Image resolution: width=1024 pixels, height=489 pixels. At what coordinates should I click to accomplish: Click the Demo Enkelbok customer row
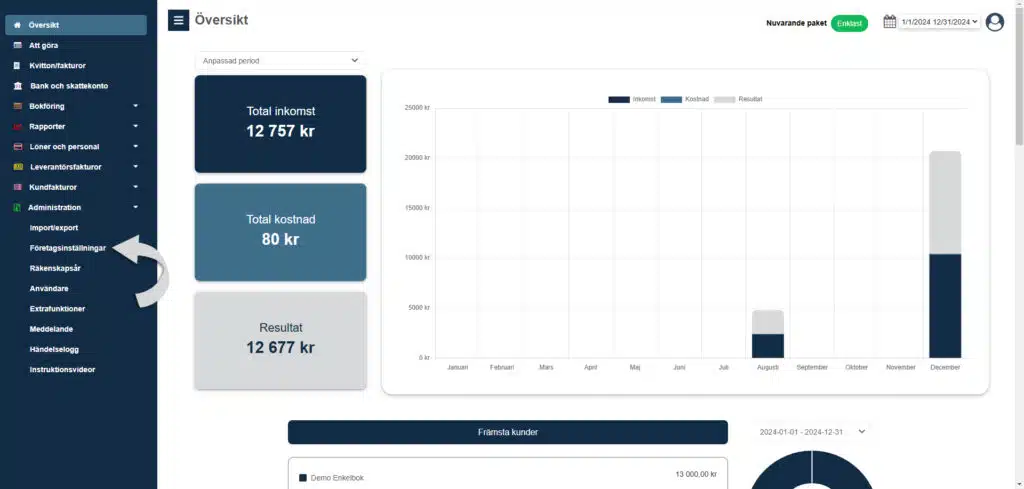tap(507, 477)
